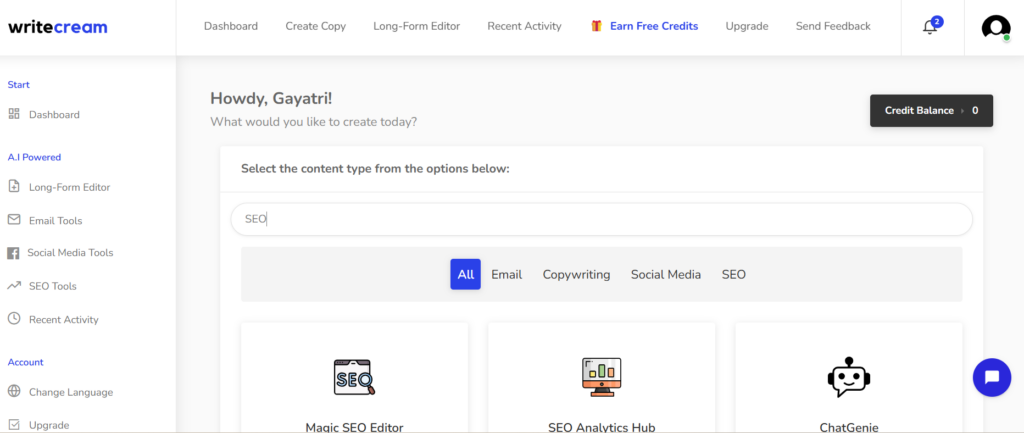Click the Magic SEO Editor icon
Image resolution: width=1024 pixels, height=433 pixels.
[354, 376]
